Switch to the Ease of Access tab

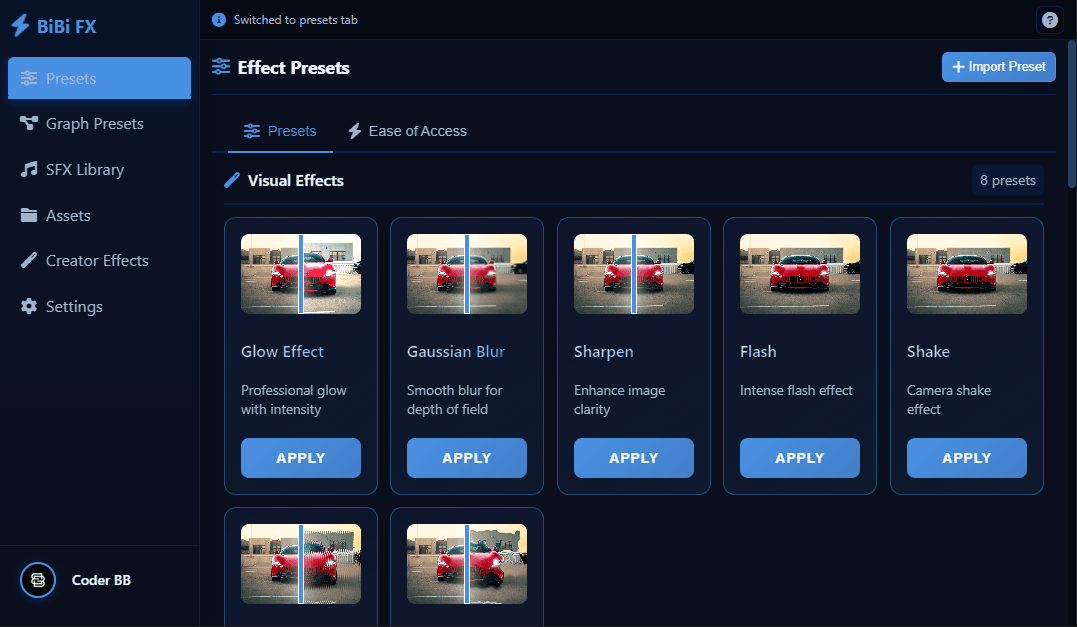[407, 131]
